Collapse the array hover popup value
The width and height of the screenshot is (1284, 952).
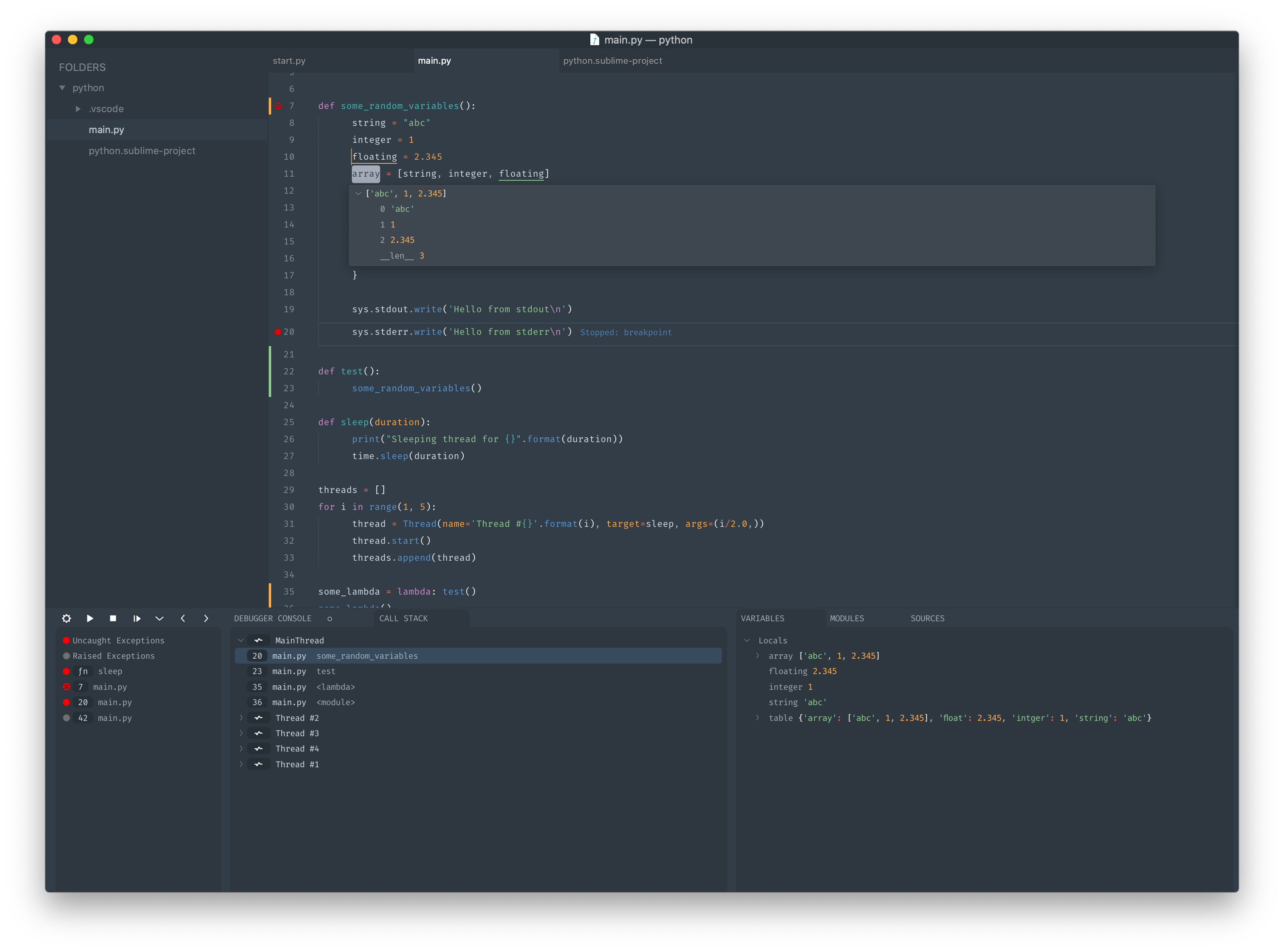pos(358,194)
